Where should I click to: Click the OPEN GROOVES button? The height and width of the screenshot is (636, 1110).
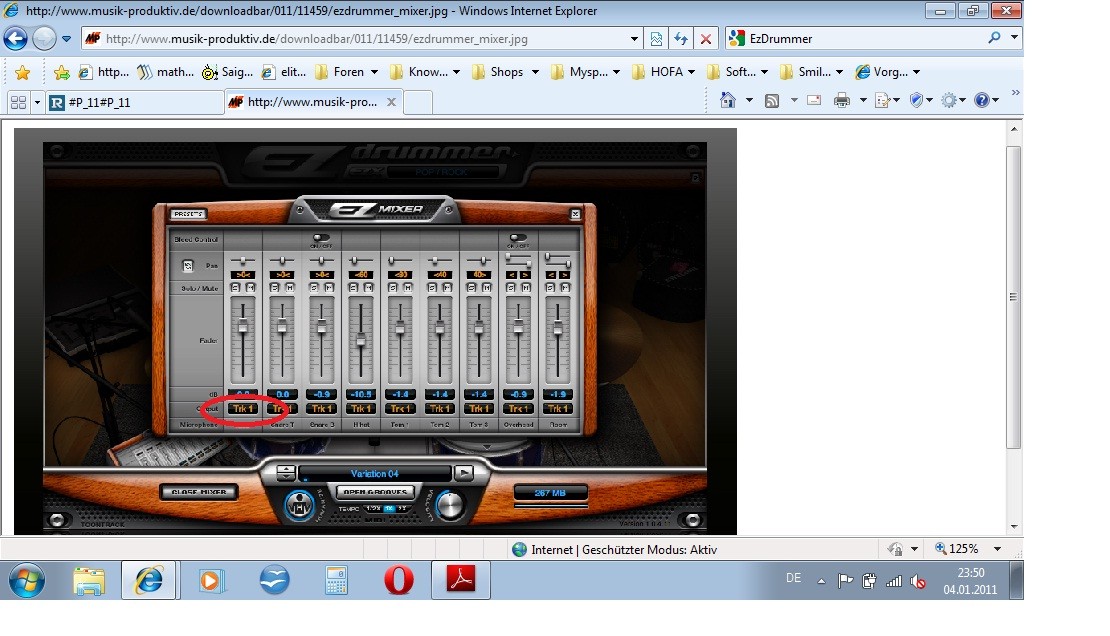(x=375, y=492)
